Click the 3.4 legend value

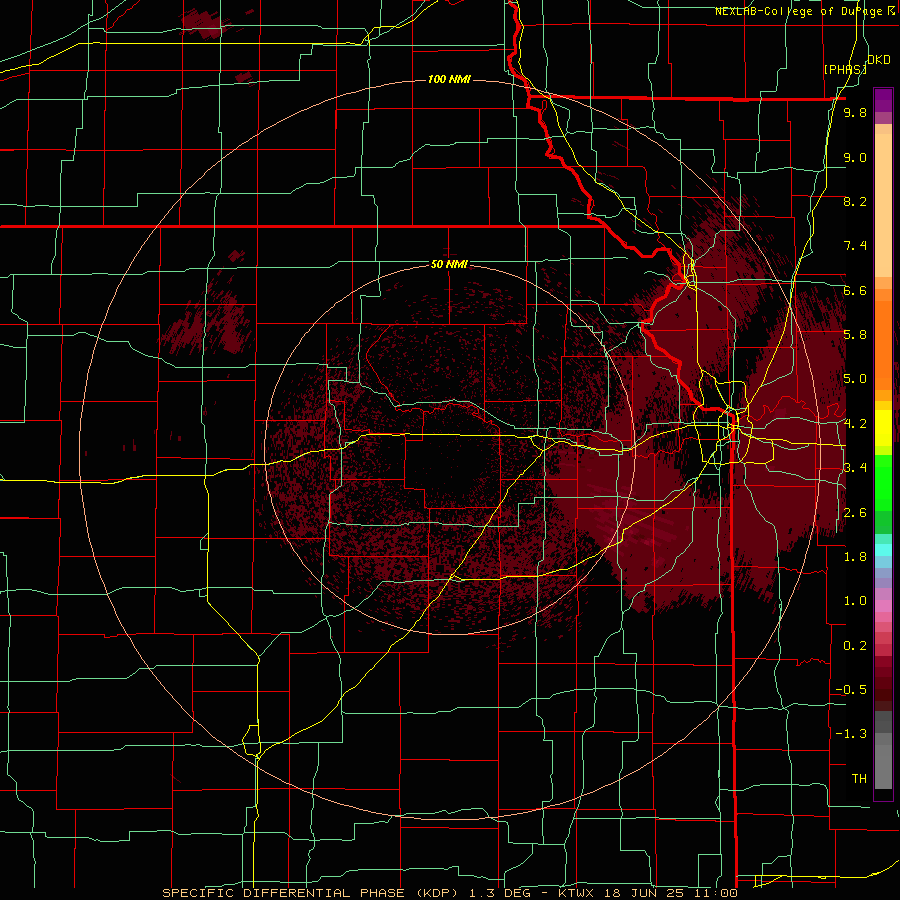click(855, 468)
